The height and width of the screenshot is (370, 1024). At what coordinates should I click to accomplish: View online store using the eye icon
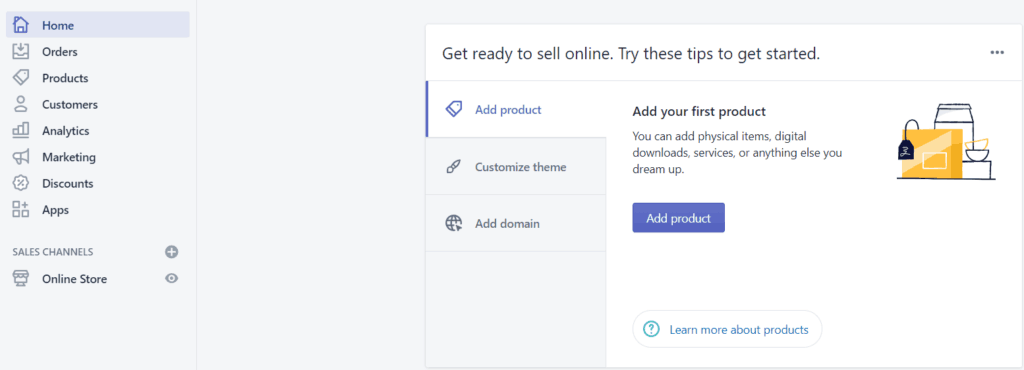pyautogui.click(x=172, y=279)
